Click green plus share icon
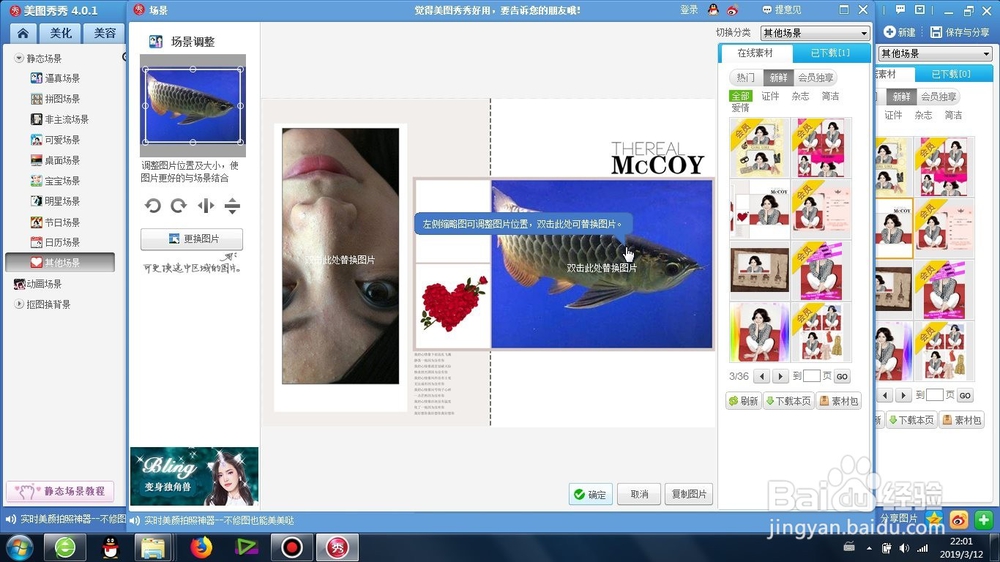Viewport: 1000px width, 562px height. pos(984,520)
